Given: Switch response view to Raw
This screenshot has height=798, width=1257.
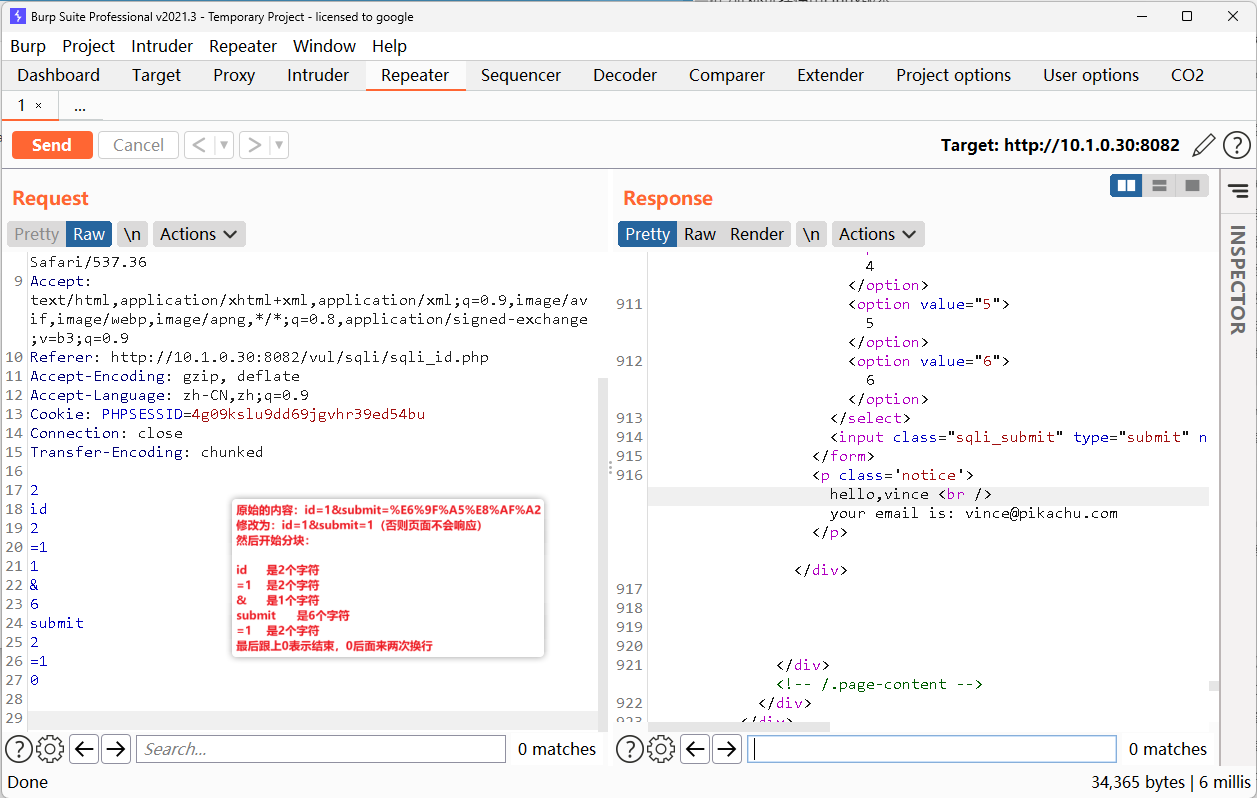Looking at the screenshot, I should click(x=700, y=234).
